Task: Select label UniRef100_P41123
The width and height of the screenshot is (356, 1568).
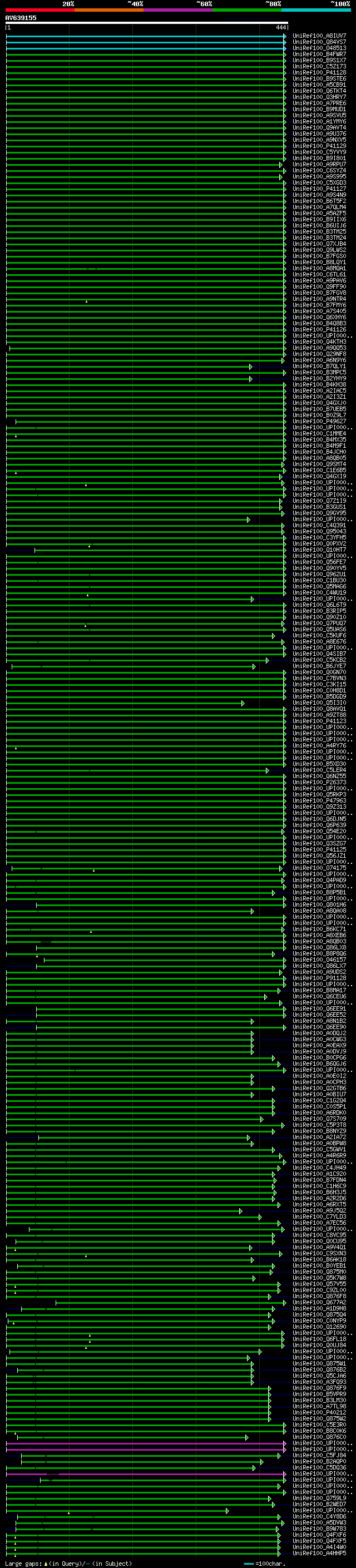Action: (319, 721)
